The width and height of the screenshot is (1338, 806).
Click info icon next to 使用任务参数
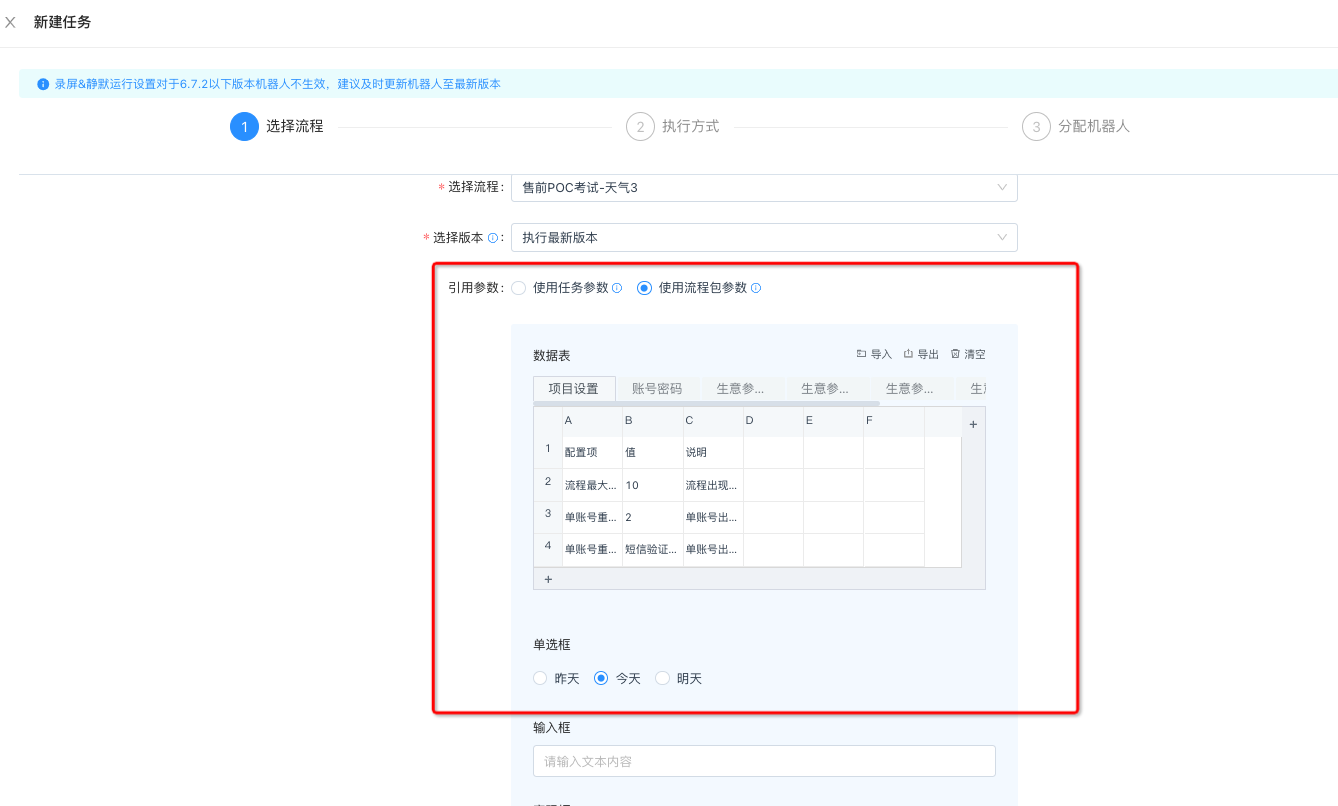[617, 288]
